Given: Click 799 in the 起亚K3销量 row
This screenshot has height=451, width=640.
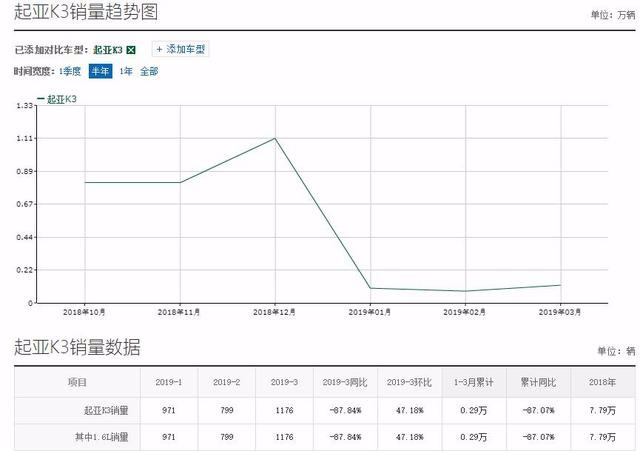Looking at the screenshot, I should click(227, 410).
